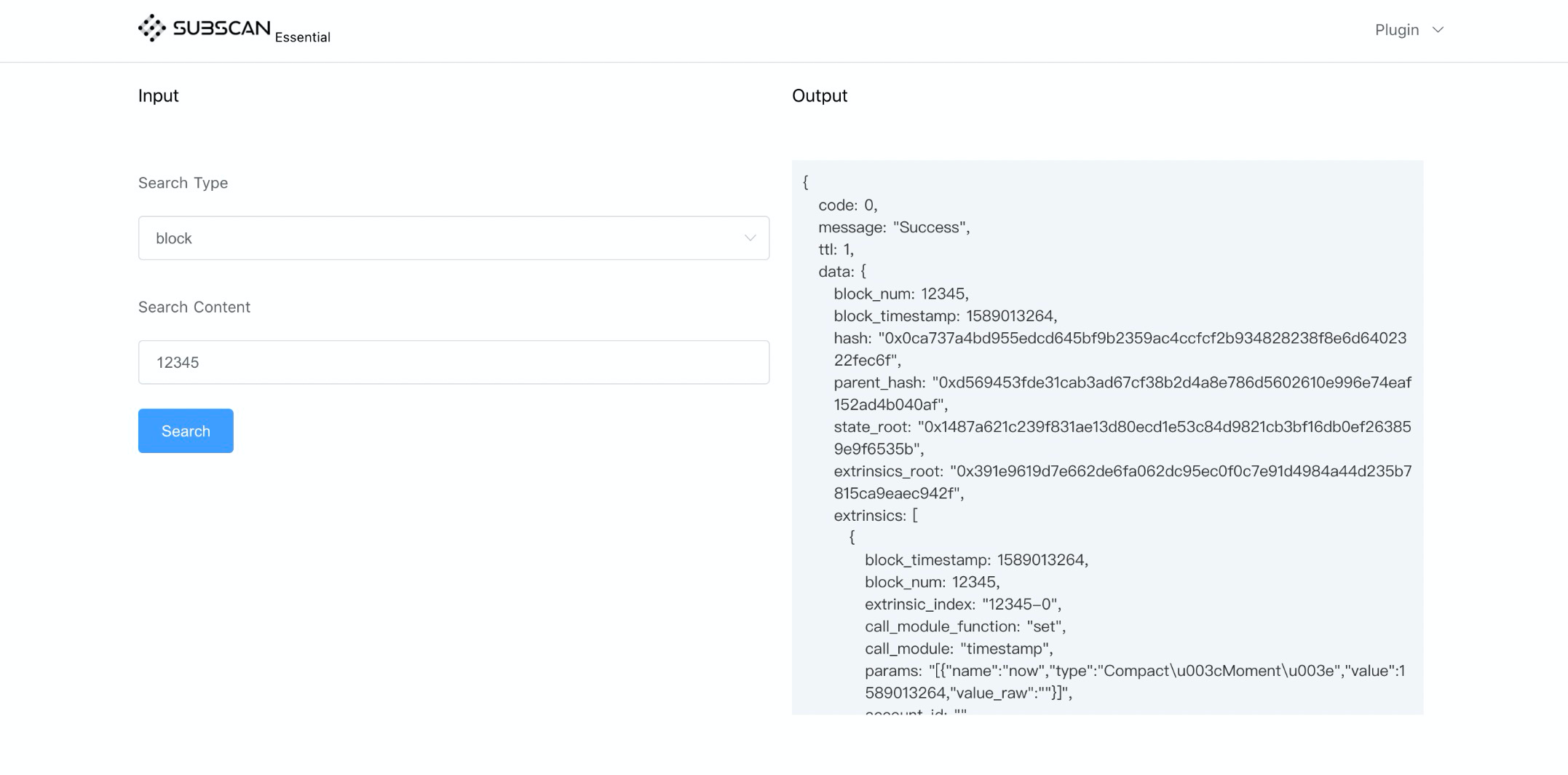Click the chevron next to Plugin
1568x775 pixels.
tap(1438, 30)
